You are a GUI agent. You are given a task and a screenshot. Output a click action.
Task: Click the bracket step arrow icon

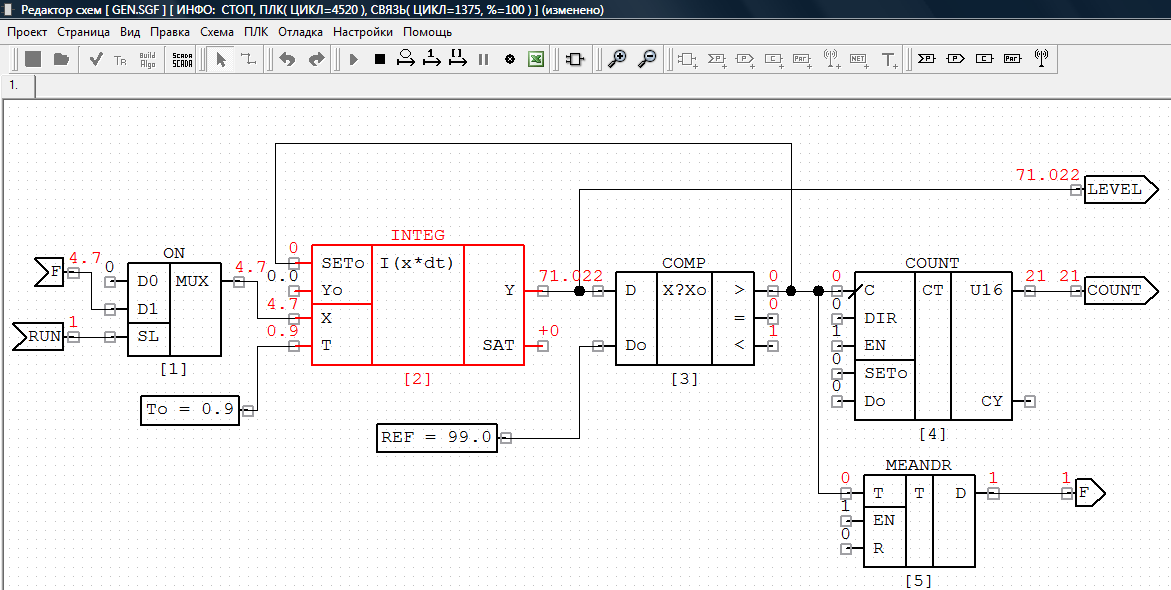(458, 58)
